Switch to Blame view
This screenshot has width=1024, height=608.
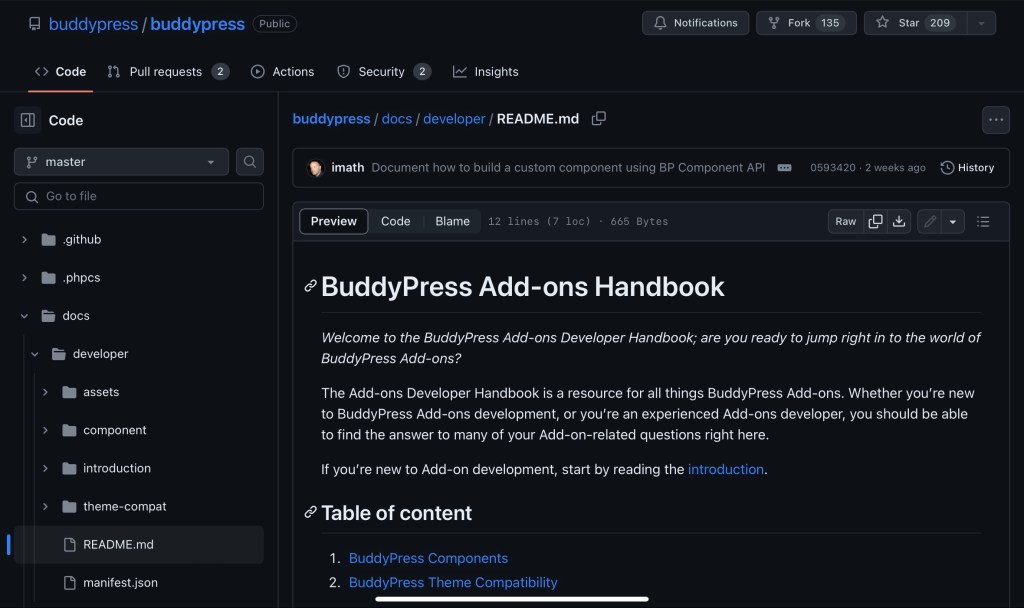pos(452,221)
